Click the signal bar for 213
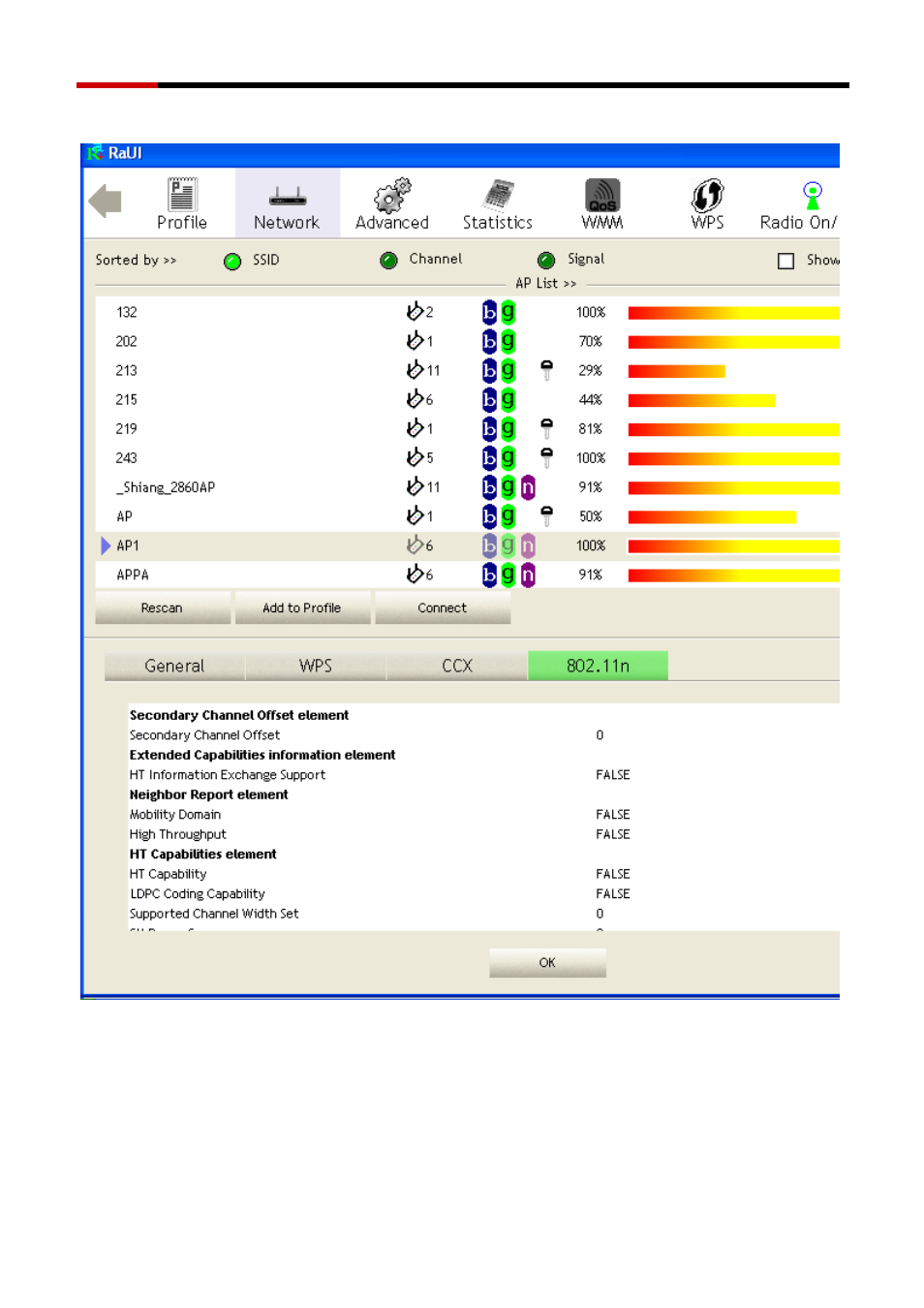This screenshot has height=1308, width=924. tap(676, 371)
